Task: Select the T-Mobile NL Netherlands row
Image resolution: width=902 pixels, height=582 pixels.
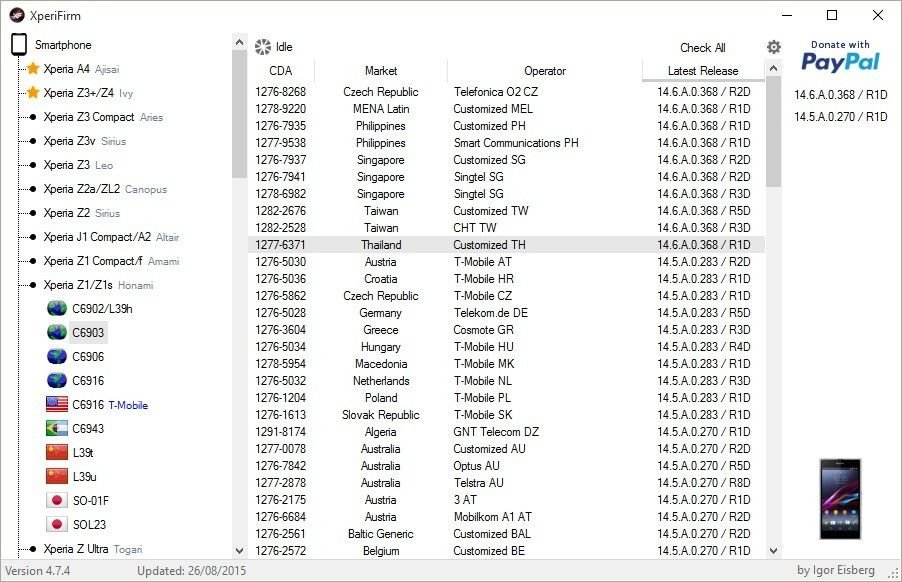Action: pos(506,381)
